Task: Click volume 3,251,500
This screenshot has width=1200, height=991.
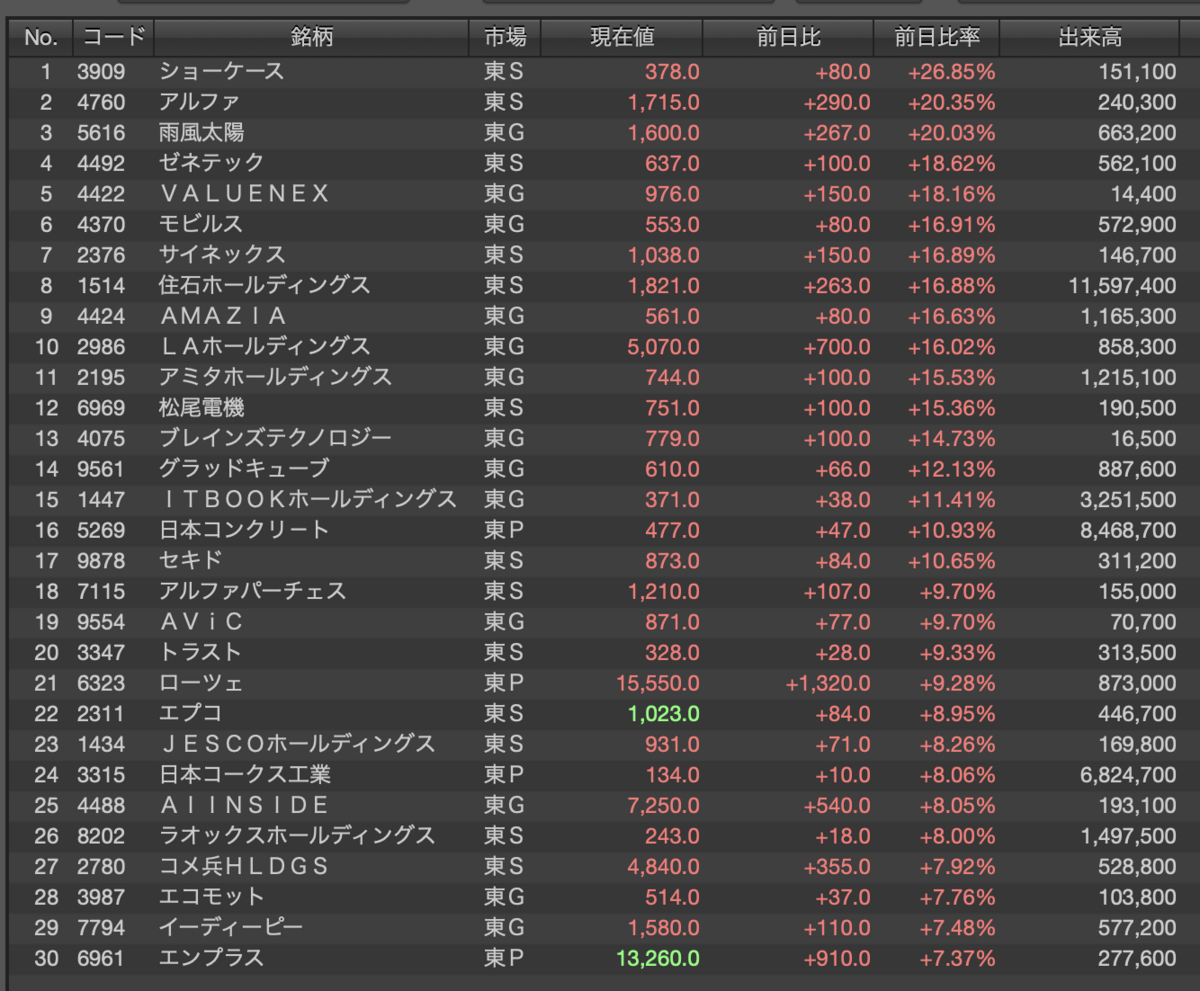Action: click(1128, 499)
